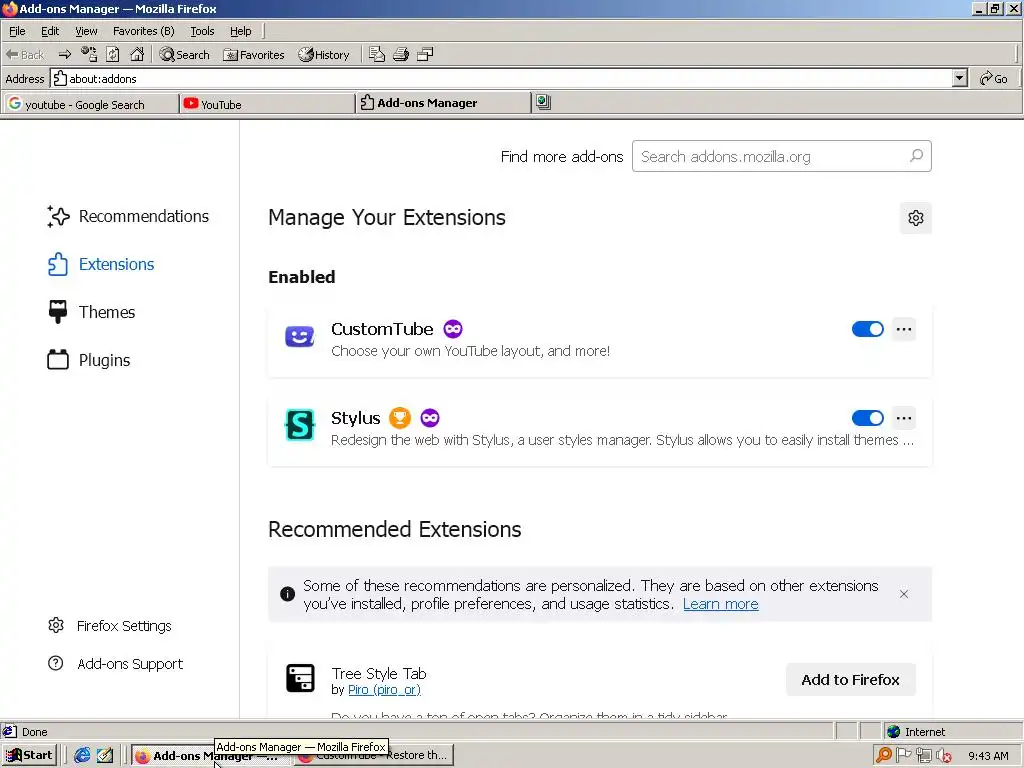Open the Favorites (B) menu

[x=144, y=31]
